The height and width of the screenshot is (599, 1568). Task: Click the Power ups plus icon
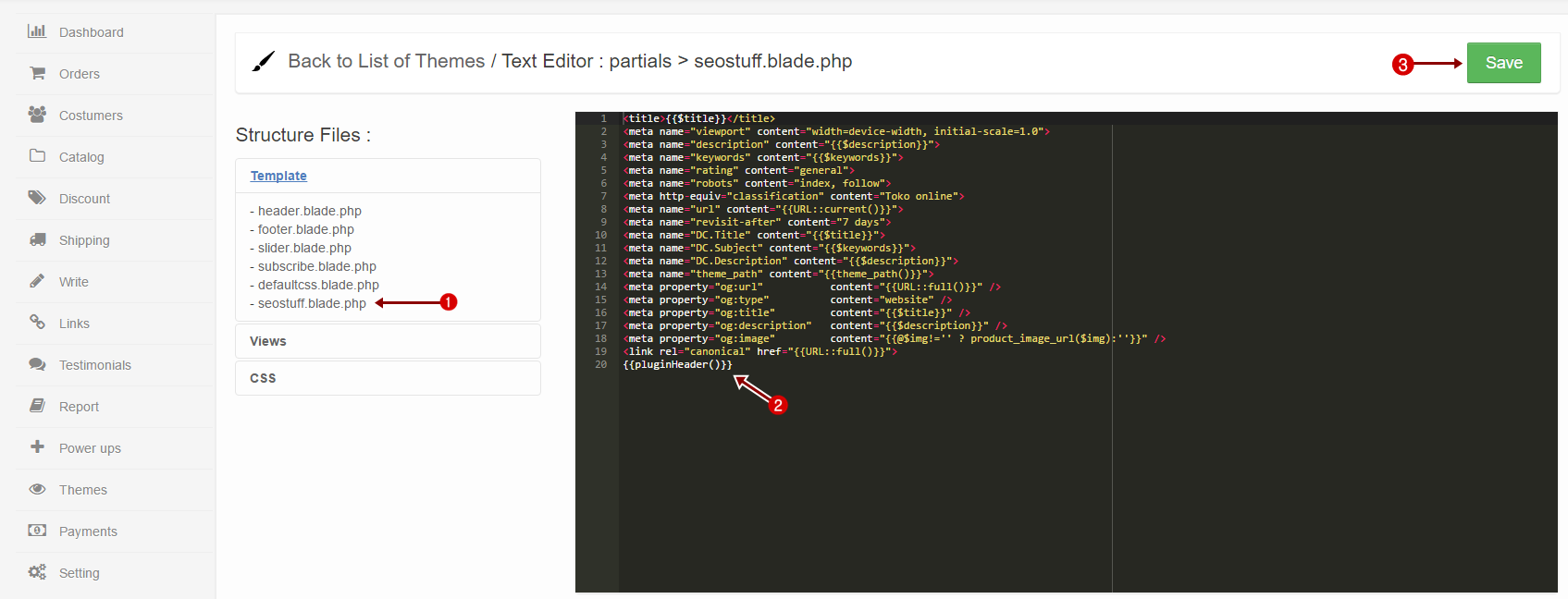coord(37,446)
